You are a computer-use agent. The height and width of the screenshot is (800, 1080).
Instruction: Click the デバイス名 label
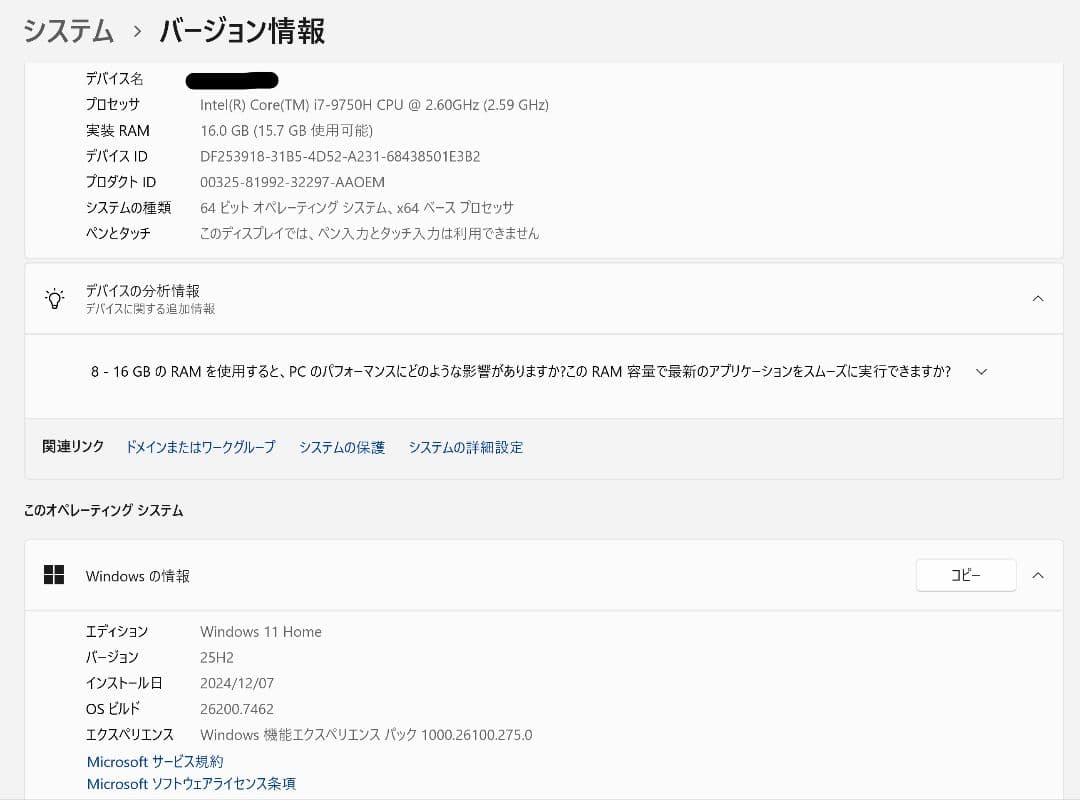pyautogui.click(x=114, y=79)
